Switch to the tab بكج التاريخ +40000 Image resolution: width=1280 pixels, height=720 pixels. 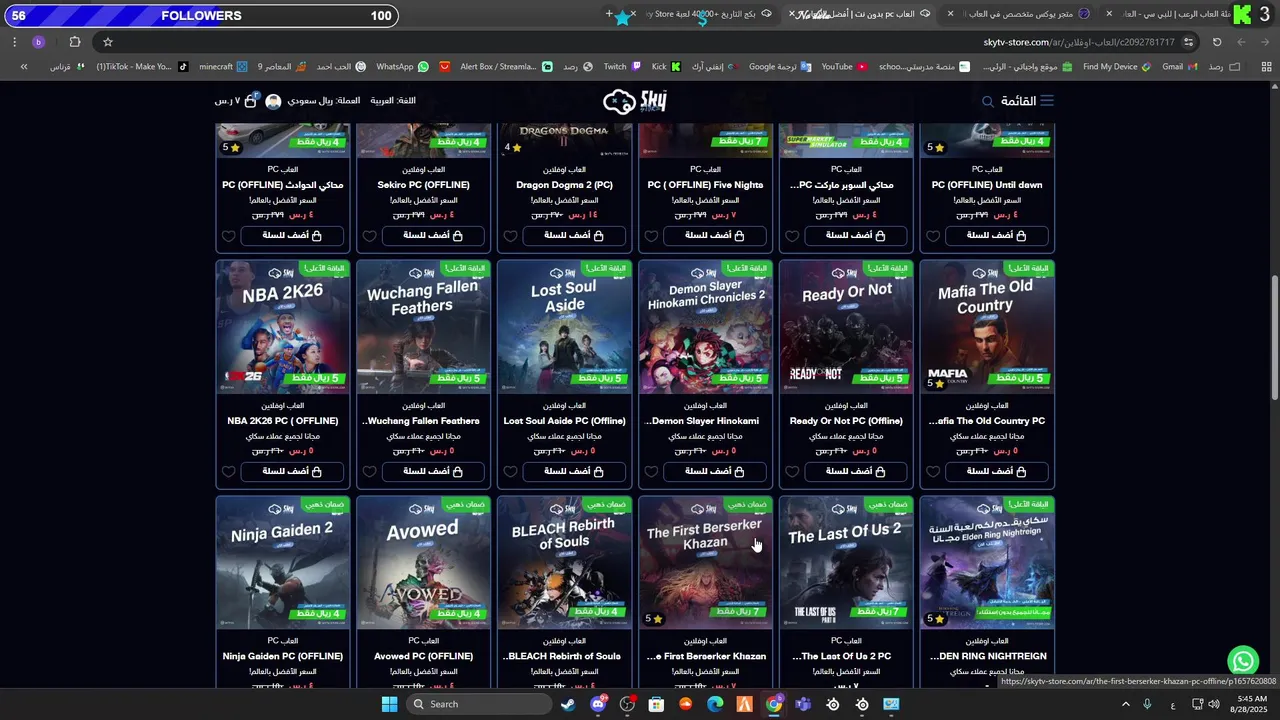point(711,14)
